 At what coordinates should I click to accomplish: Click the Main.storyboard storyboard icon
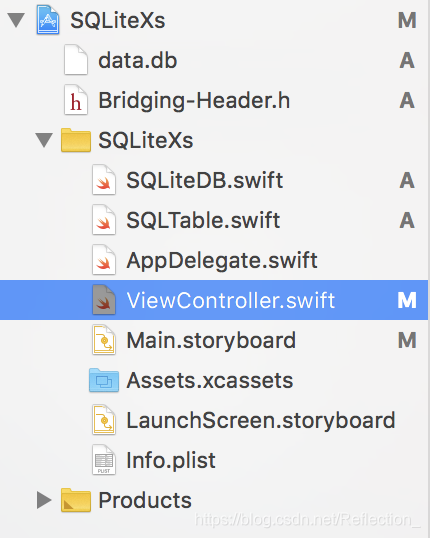(104, 340)
